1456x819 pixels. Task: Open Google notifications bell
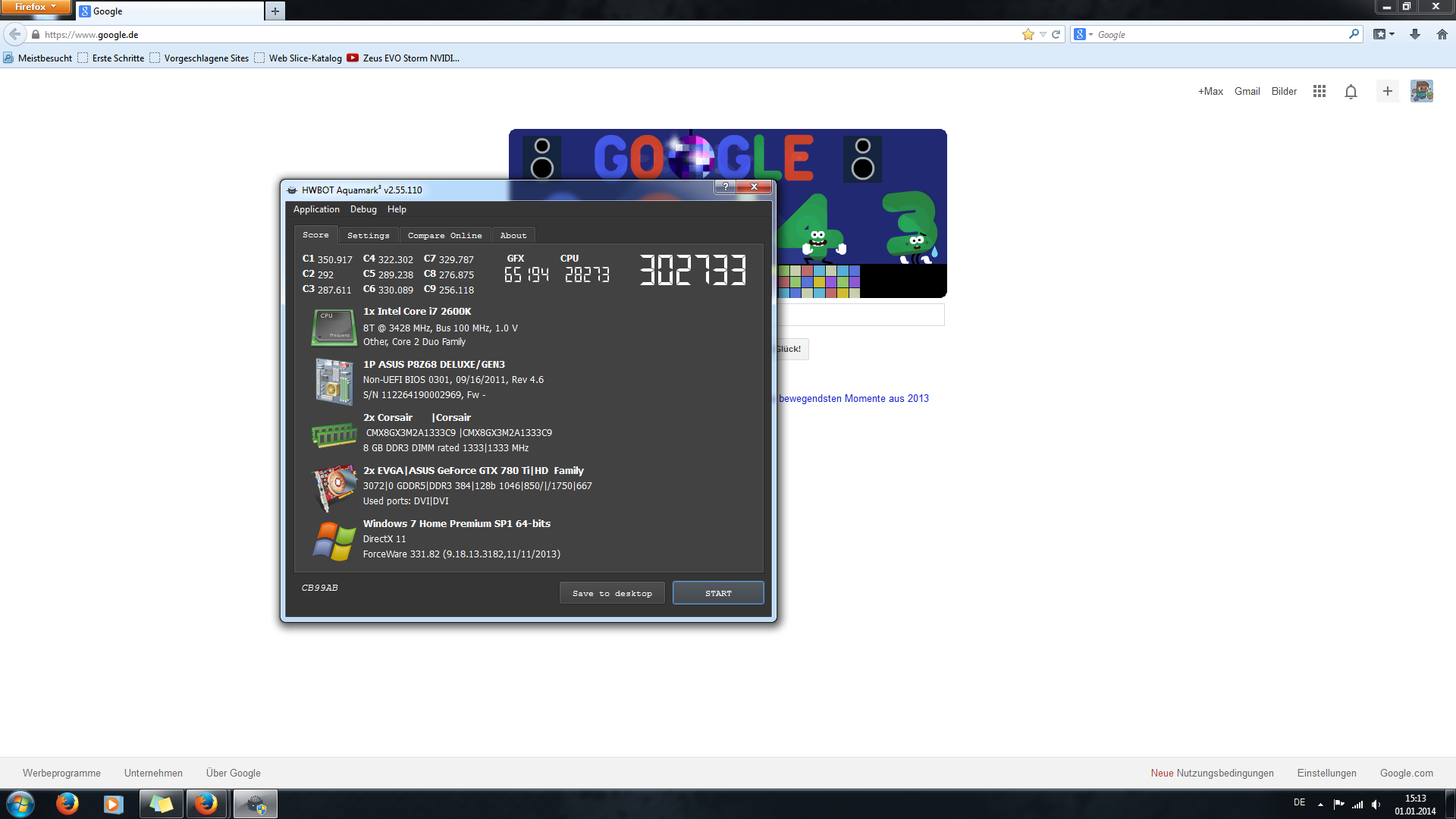(x=1351, y=91)
